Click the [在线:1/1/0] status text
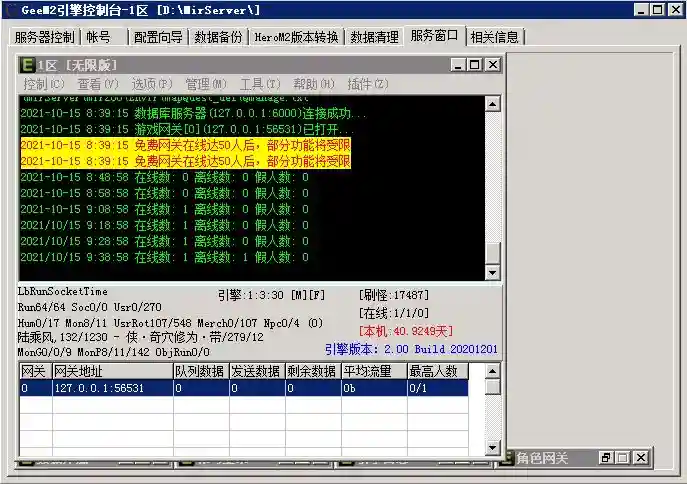This screenshot has height=484, width=687. point(394,313)
